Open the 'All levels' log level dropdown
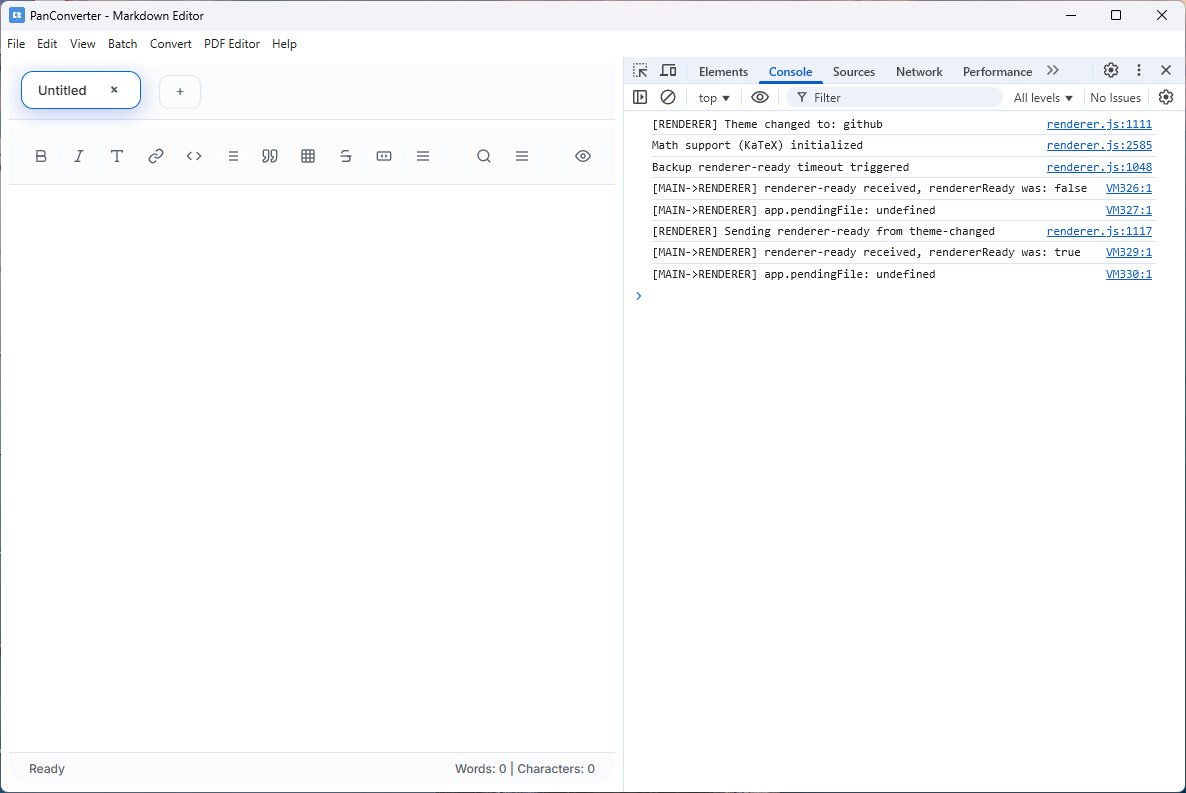The image size is (1186, 793). 1043,98
